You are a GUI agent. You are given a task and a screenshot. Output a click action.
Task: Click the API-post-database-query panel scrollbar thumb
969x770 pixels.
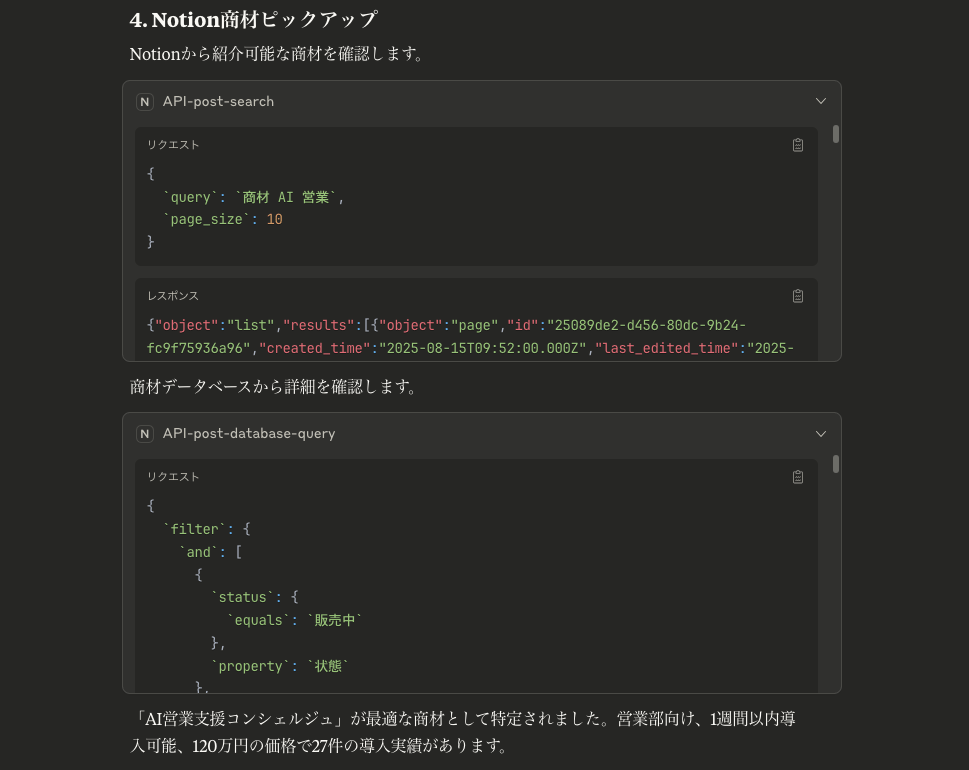[836, 464]
